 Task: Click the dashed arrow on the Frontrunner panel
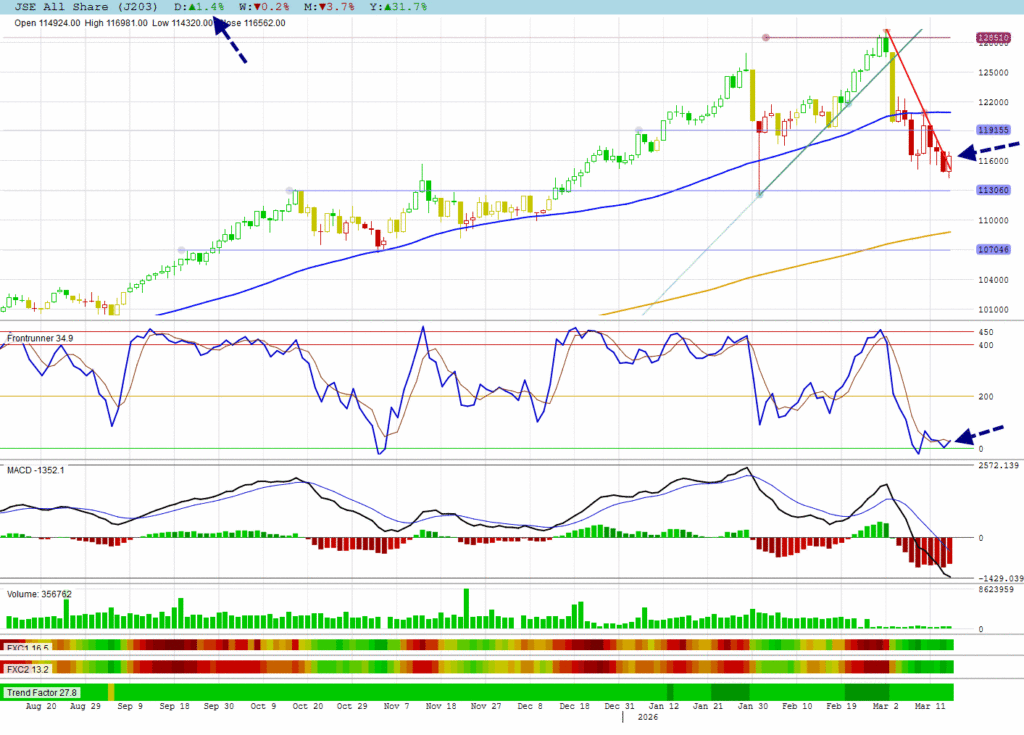tap(984, 434)
